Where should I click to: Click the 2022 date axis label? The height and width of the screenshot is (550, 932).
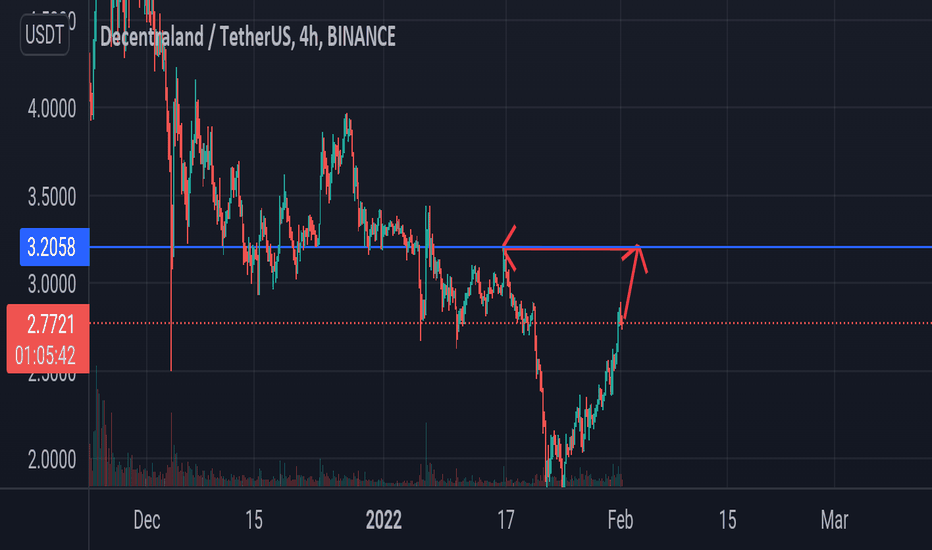tap(383, 520)
